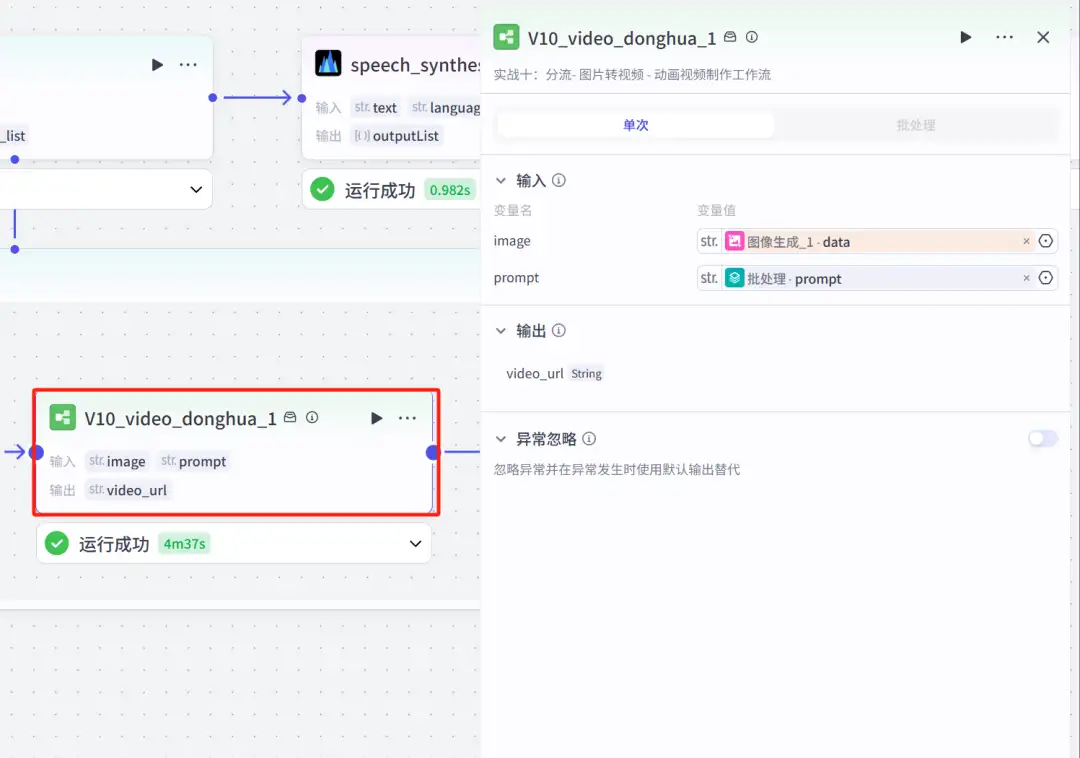This screenshot has height=758, width=1080.
Task: Enable the 异常忽略 toggle switch
Action: tap(1043, 439)
